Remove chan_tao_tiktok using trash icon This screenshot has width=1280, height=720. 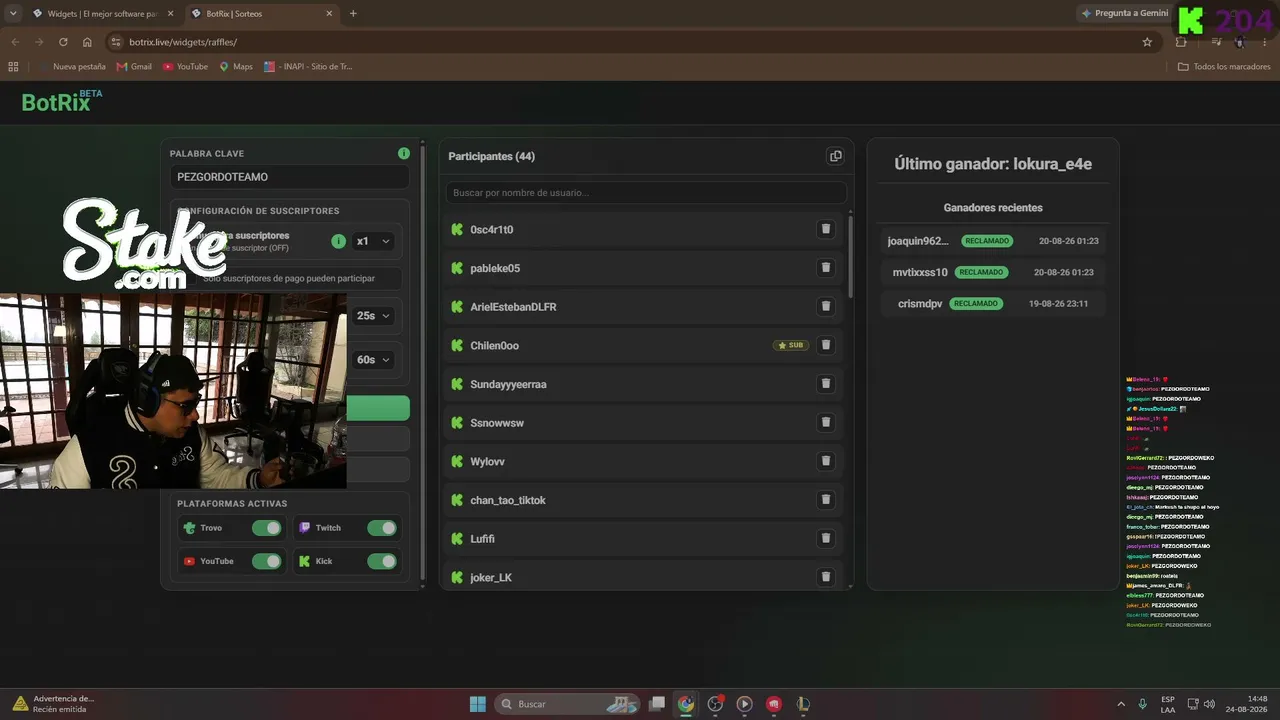[x=826, y=500]
